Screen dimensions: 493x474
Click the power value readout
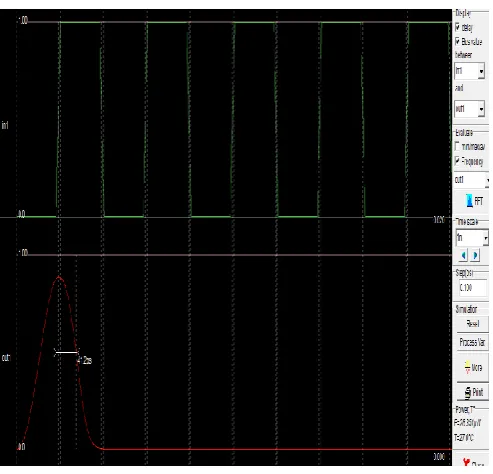tap(468, 423)
